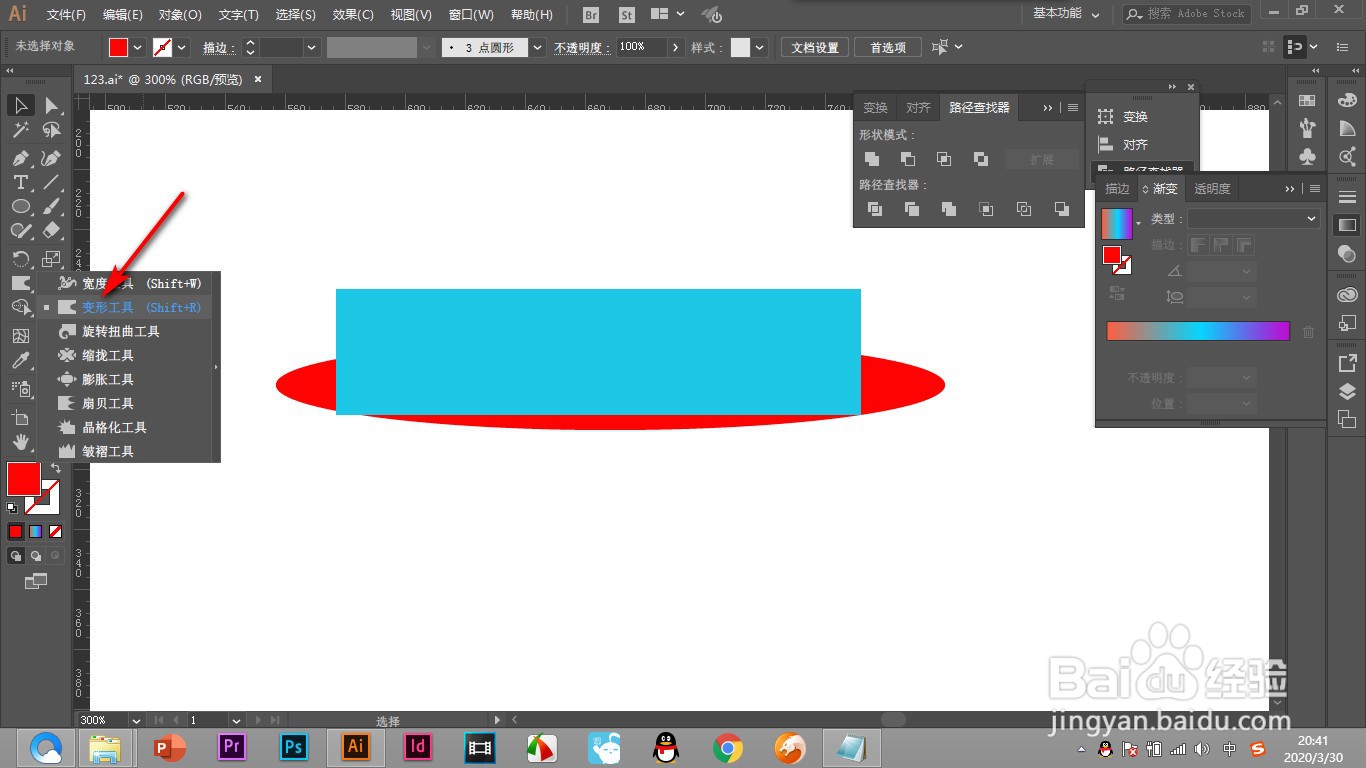Select the Direct Selection tool

point(52,105)
